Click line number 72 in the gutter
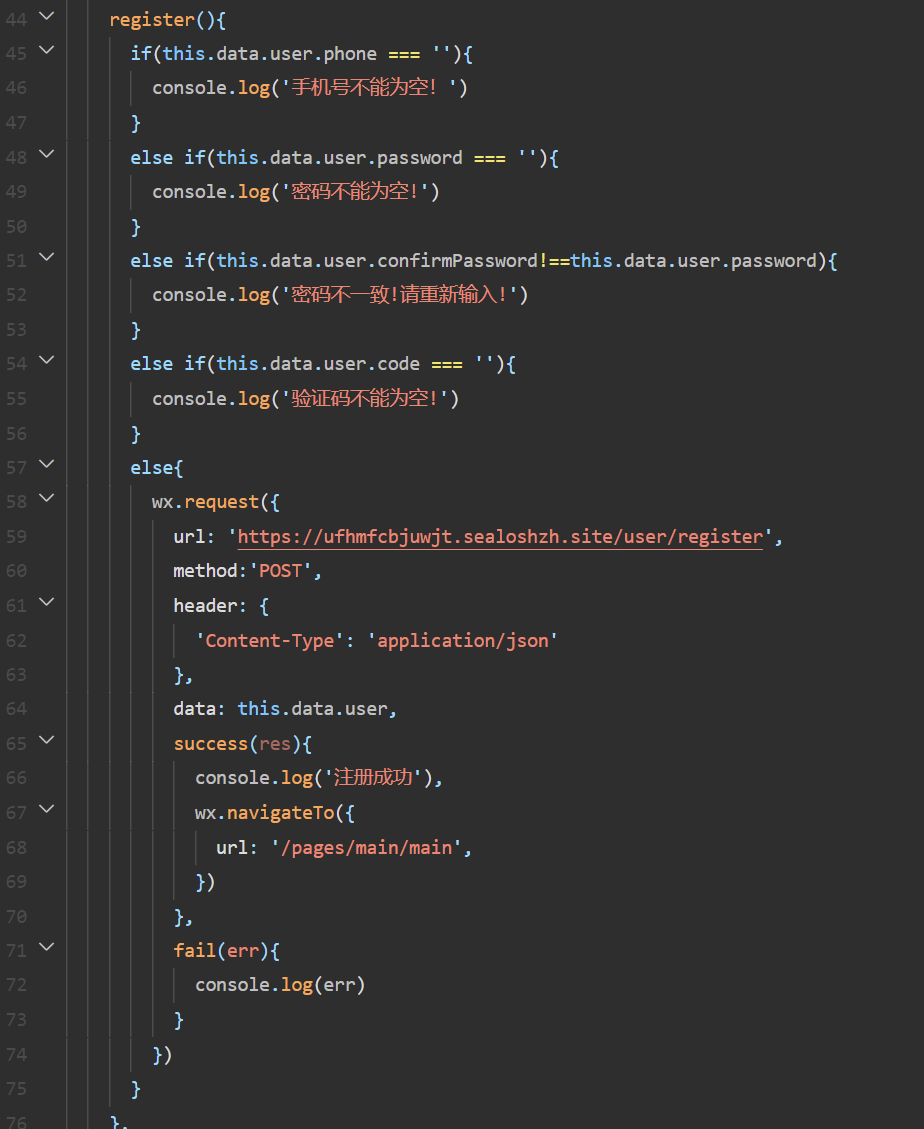This screenshot has width=924, height=1129. coord(17,985)
